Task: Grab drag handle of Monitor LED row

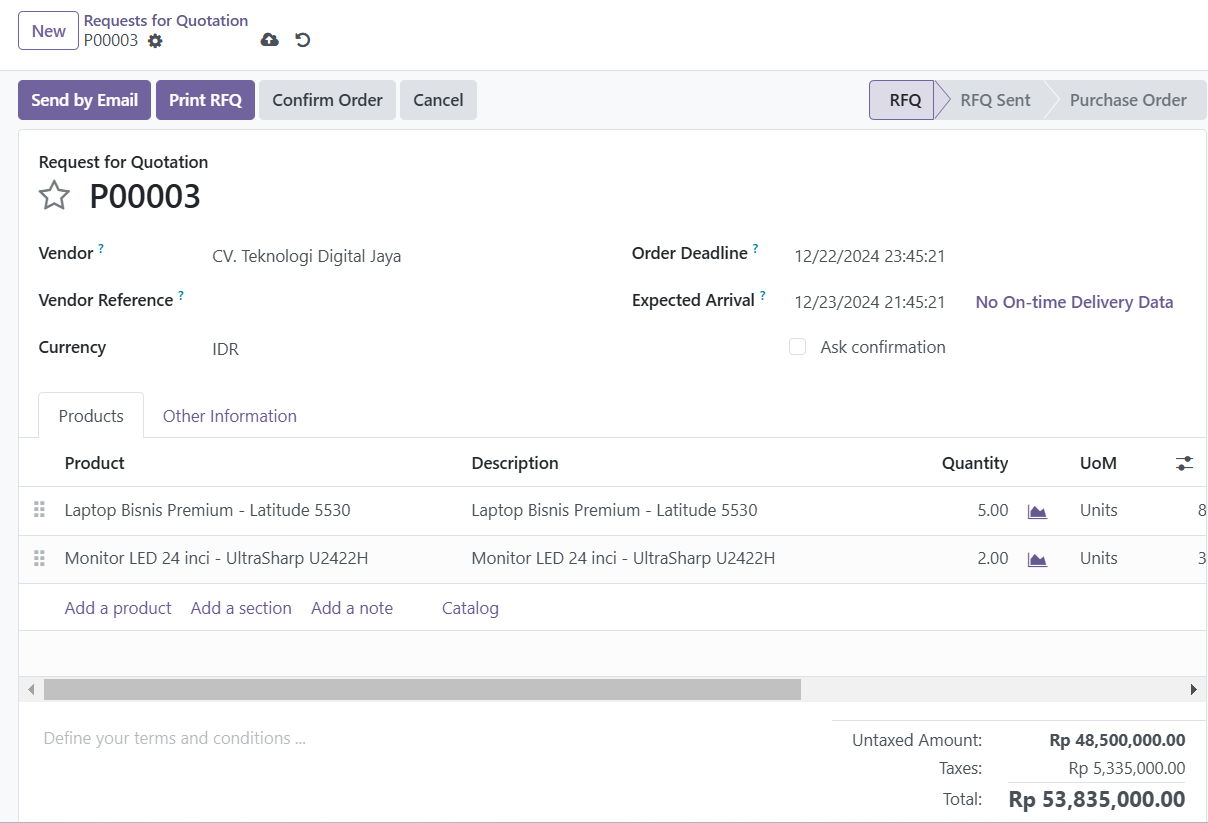Action: pyautogui.click(x=40, y=558)
